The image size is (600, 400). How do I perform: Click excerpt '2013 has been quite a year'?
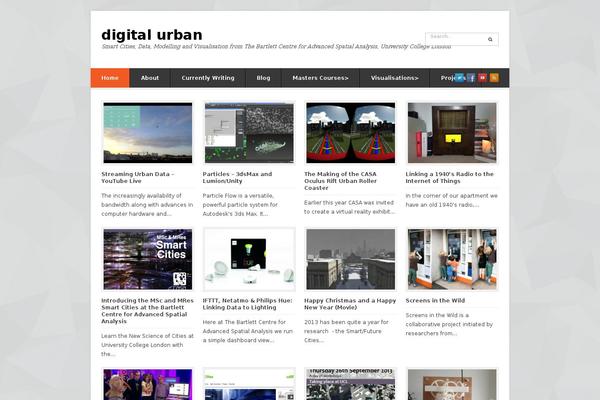(346, 331)
